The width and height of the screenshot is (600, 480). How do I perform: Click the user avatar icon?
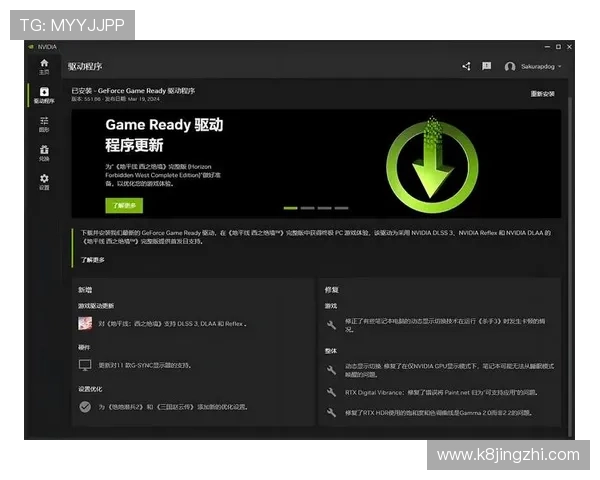510,67
